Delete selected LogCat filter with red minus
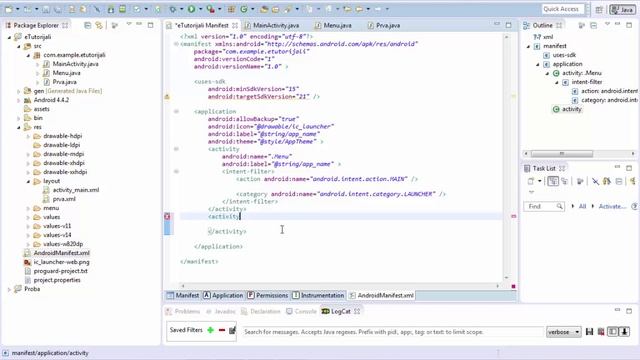The height and width of the screenshot is (360, 640). [222, 330]
